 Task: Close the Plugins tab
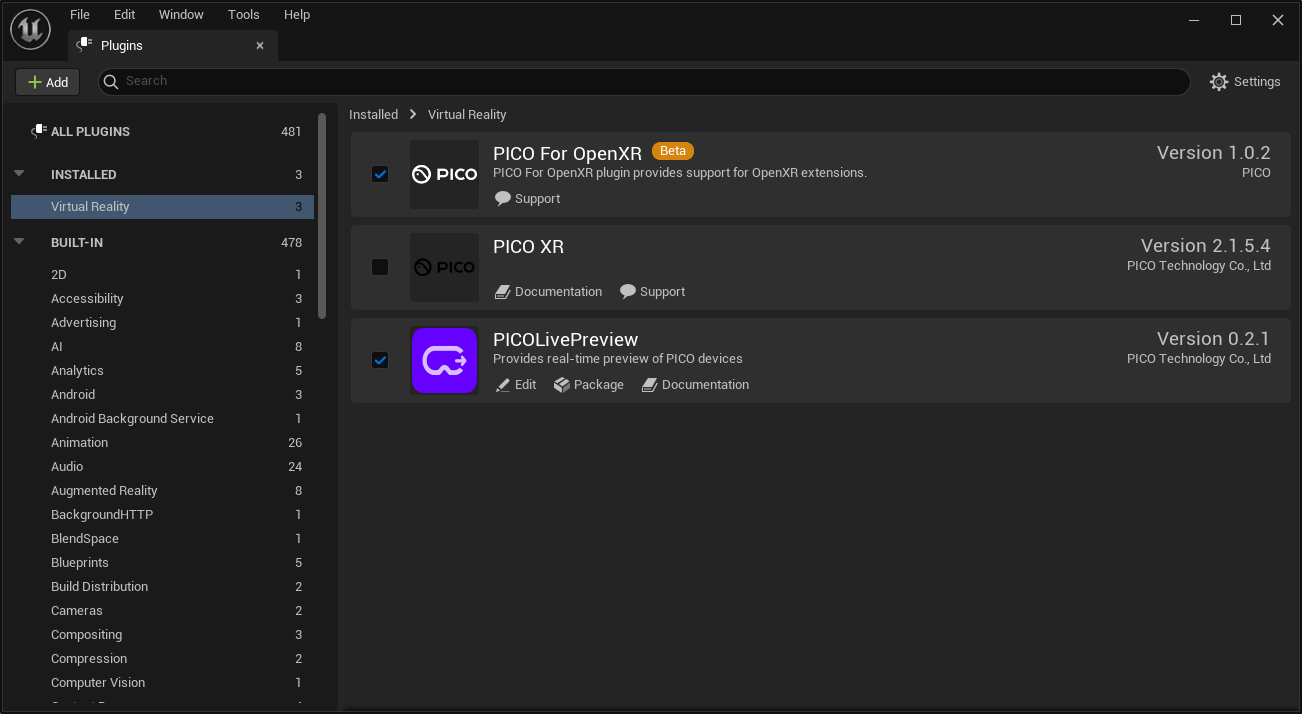pyautogui.click(x=260, y=45)
